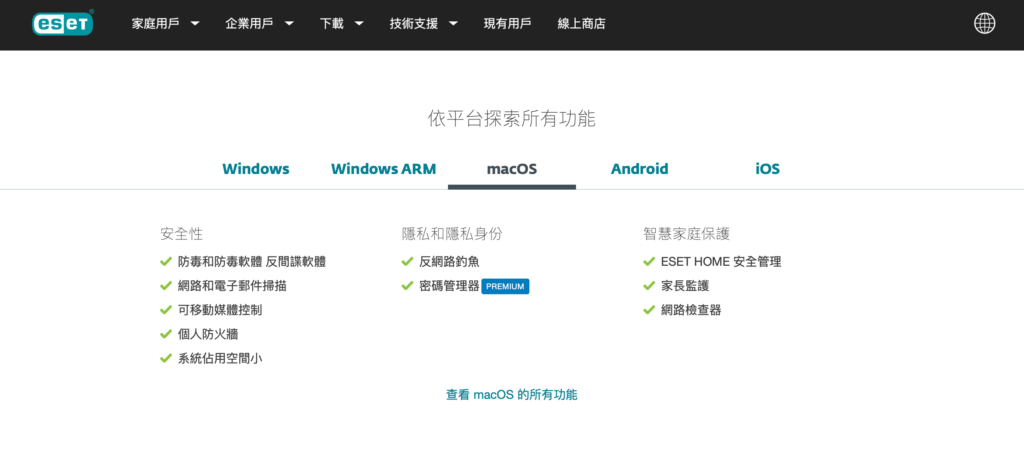Viewport: 1024px width, 449px height.
Task: Click the checkmark beside 網路和電子郵件掃描
Action: [166, 286]
